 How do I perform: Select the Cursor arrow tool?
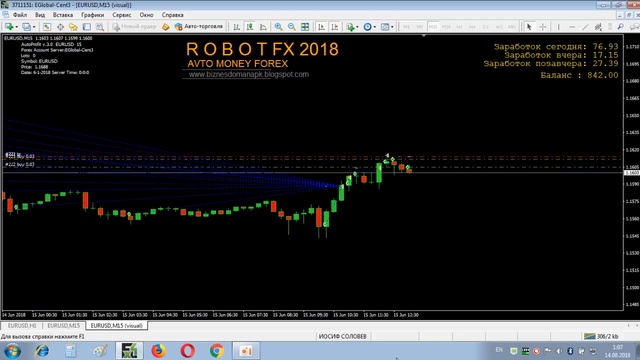(529, 27)
